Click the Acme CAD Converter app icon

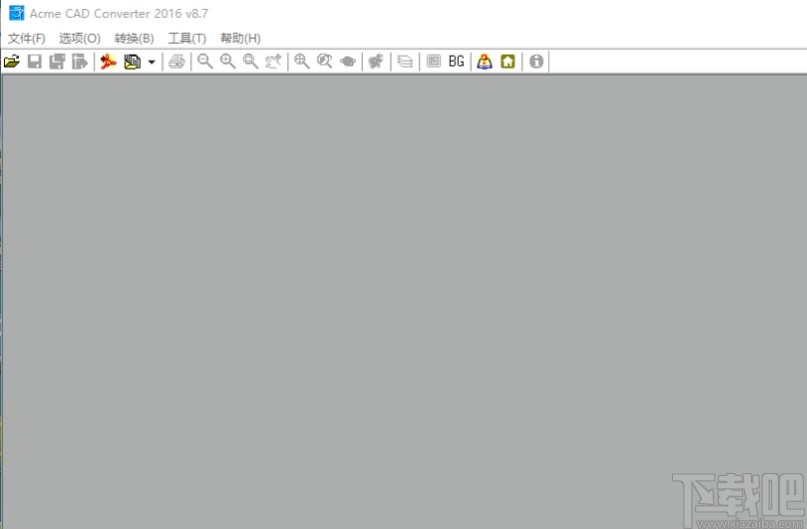click(x=16, y=13)
